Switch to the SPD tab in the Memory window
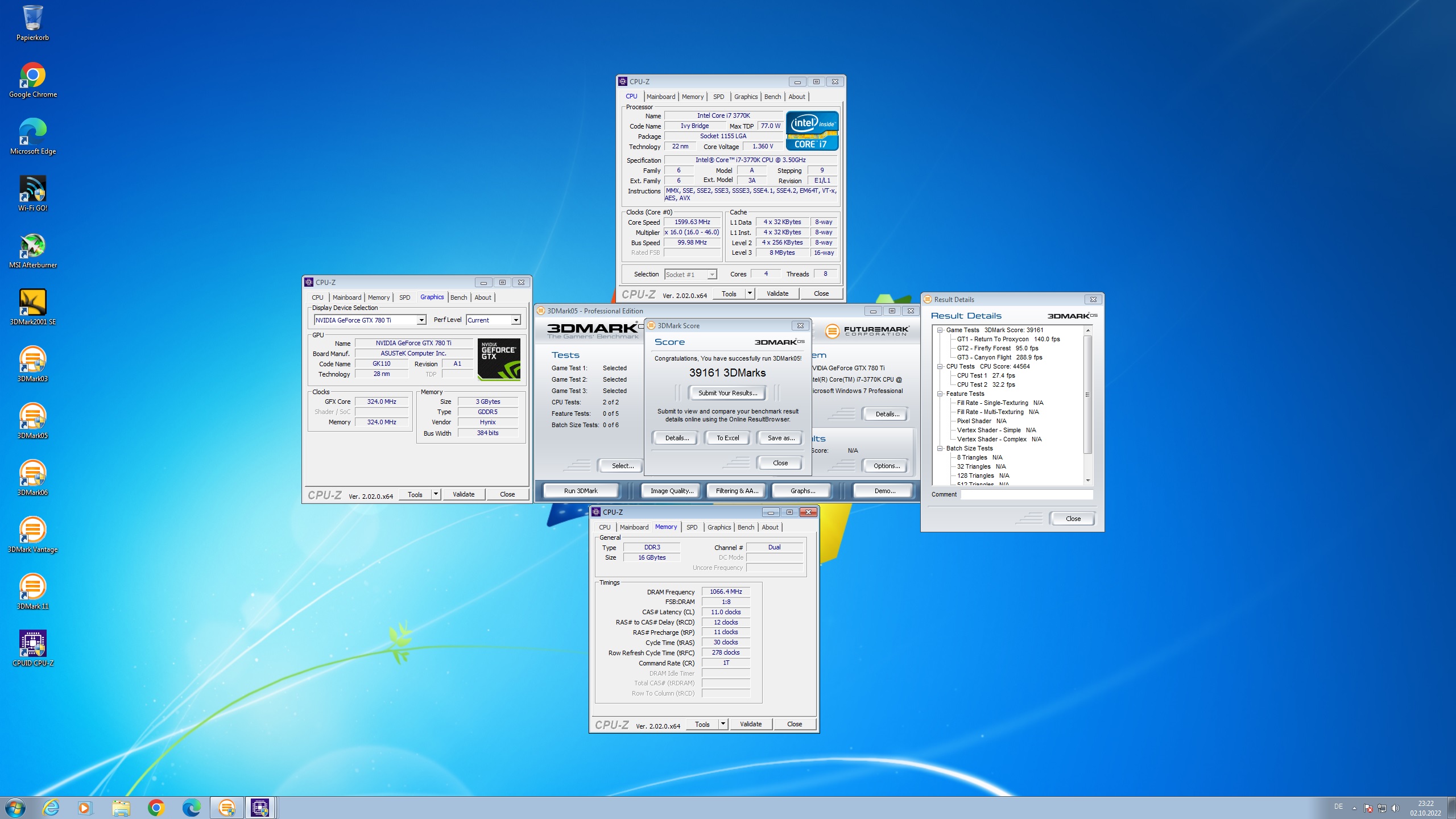This screenshot has height=819, width=1456. (x=692, y=527)
